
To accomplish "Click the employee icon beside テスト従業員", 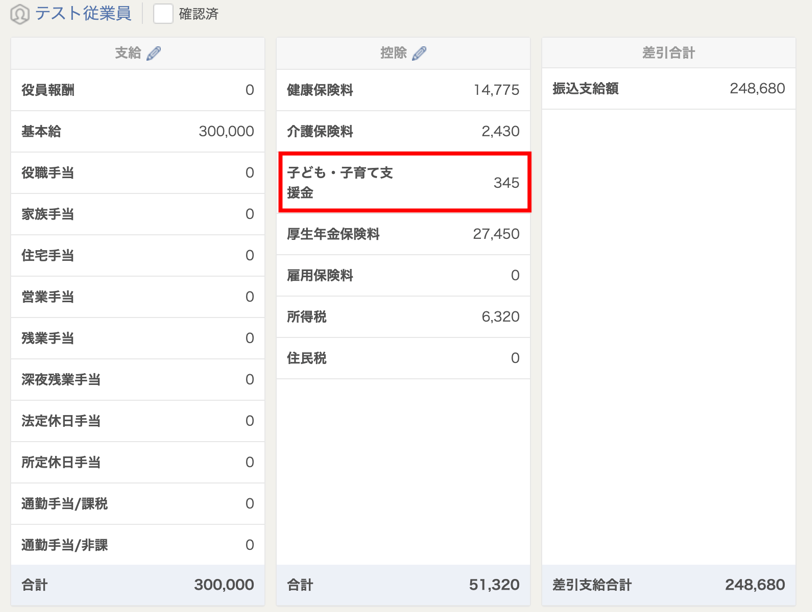I will tap(19, 14).
